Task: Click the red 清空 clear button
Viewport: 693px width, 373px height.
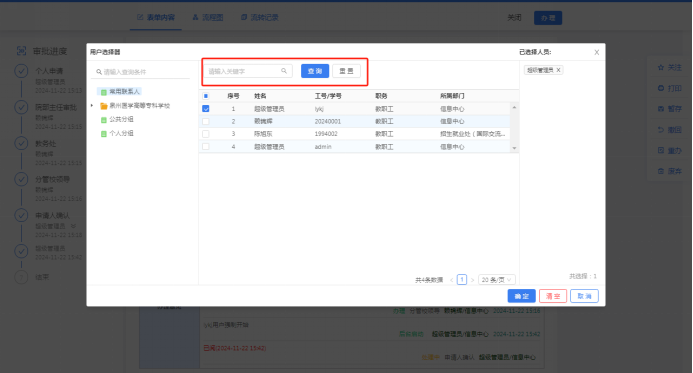Action: [553, 296]
